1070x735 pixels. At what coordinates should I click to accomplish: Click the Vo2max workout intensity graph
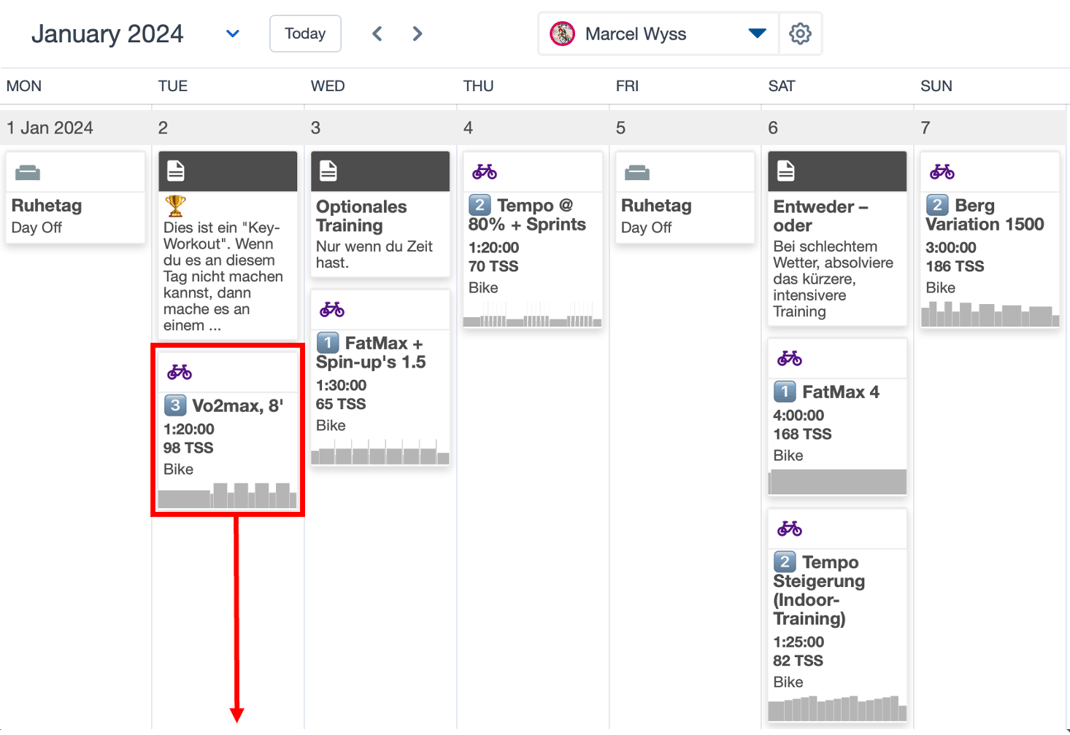click(228, 494)
